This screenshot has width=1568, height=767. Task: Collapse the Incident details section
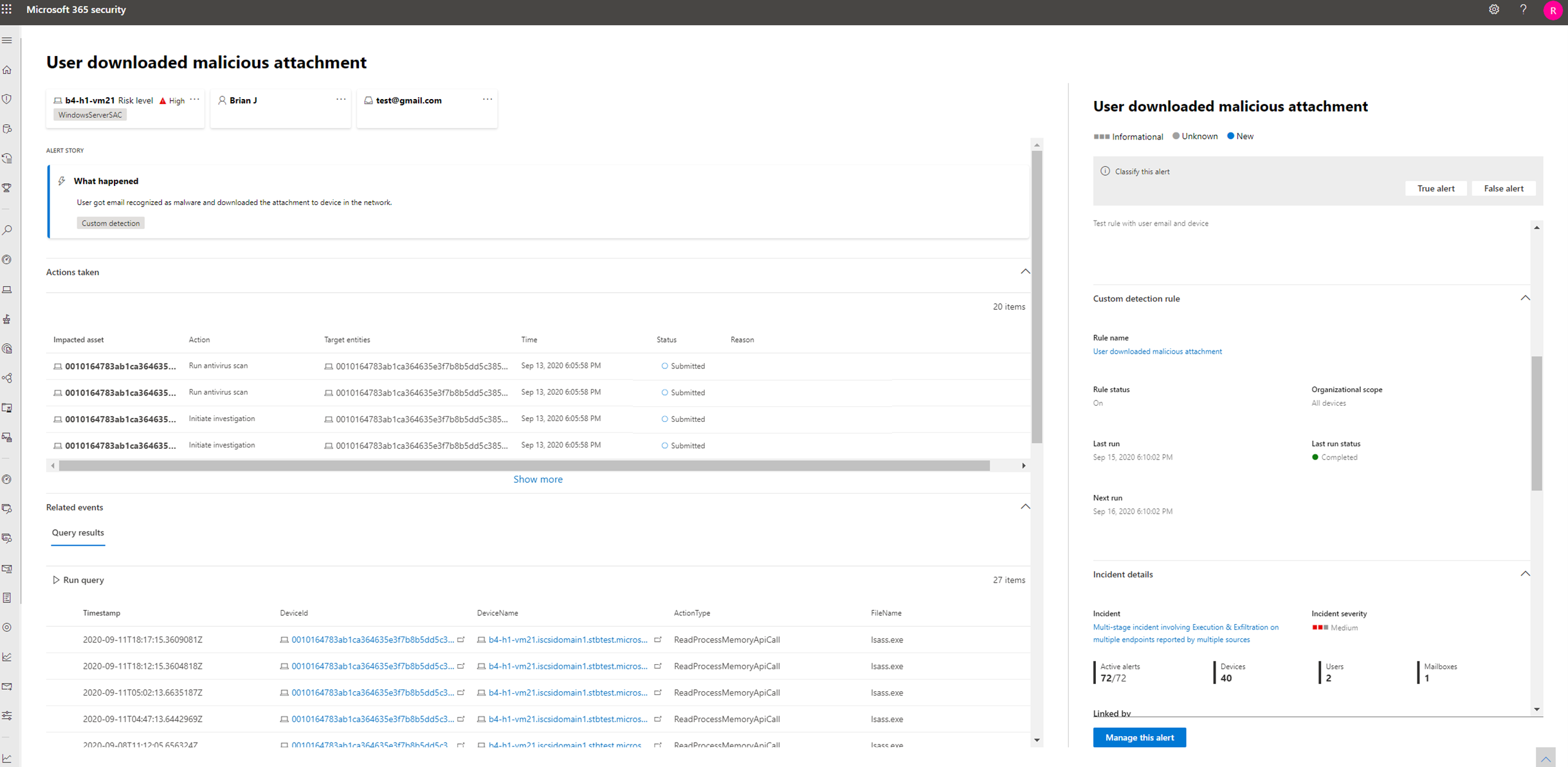coord(1524,574)
